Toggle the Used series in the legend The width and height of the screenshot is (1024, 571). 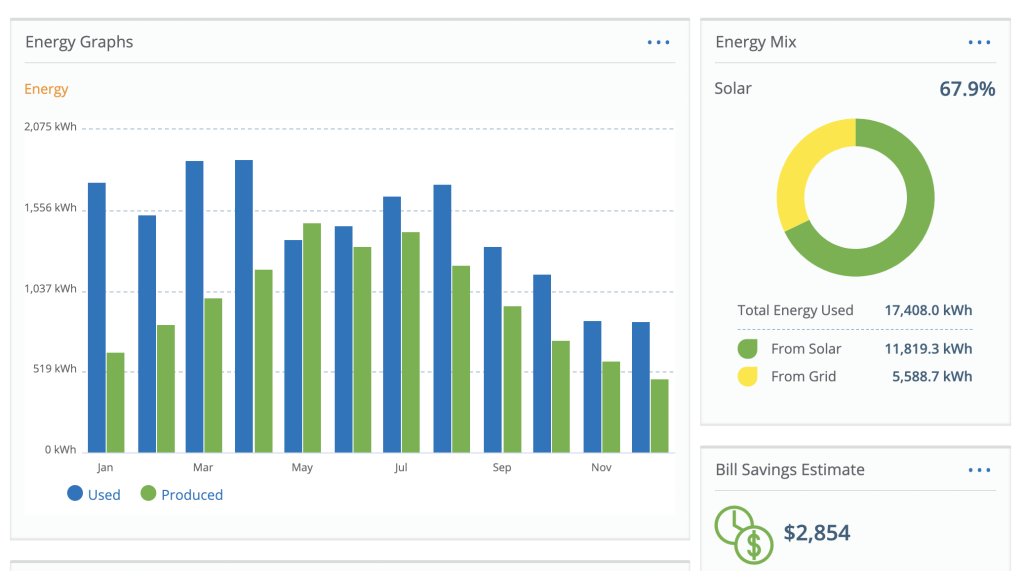94,495
